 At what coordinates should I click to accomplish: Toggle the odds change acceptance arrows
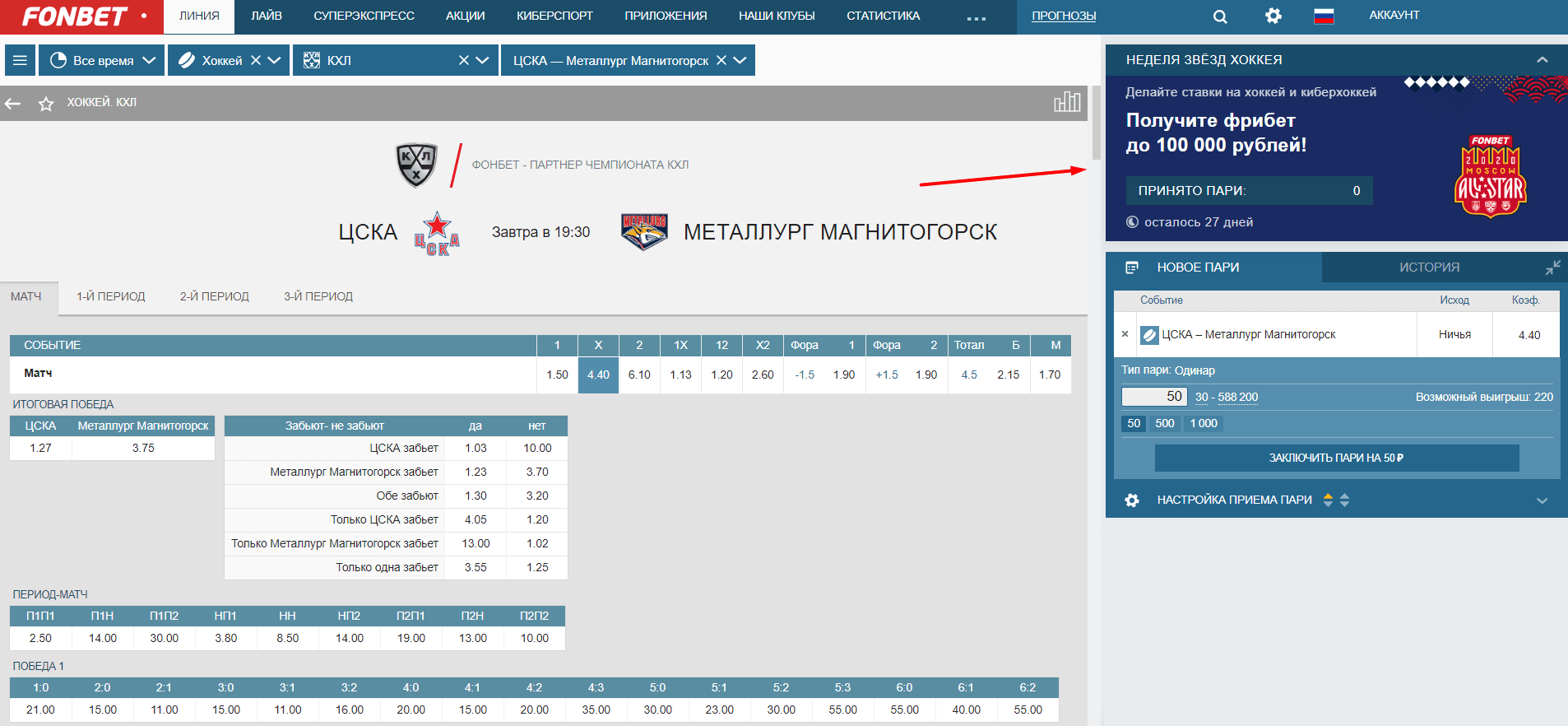click(x=1336, y=500)
